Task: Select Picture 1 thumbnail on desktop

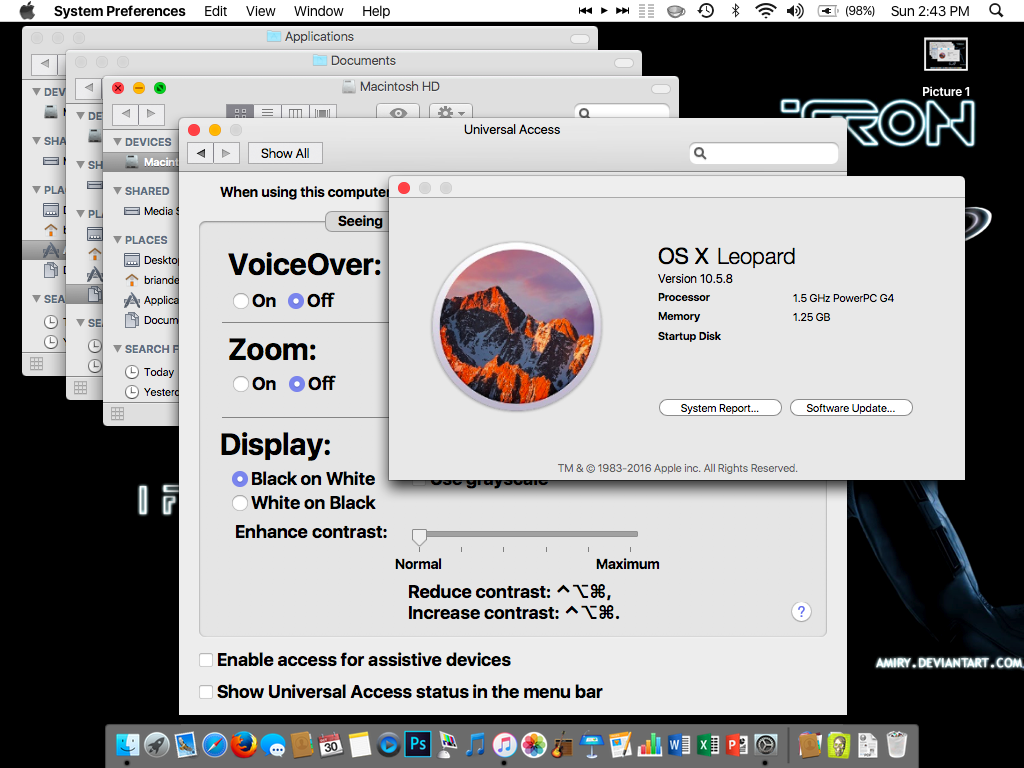Action: [x=946, y=54]
